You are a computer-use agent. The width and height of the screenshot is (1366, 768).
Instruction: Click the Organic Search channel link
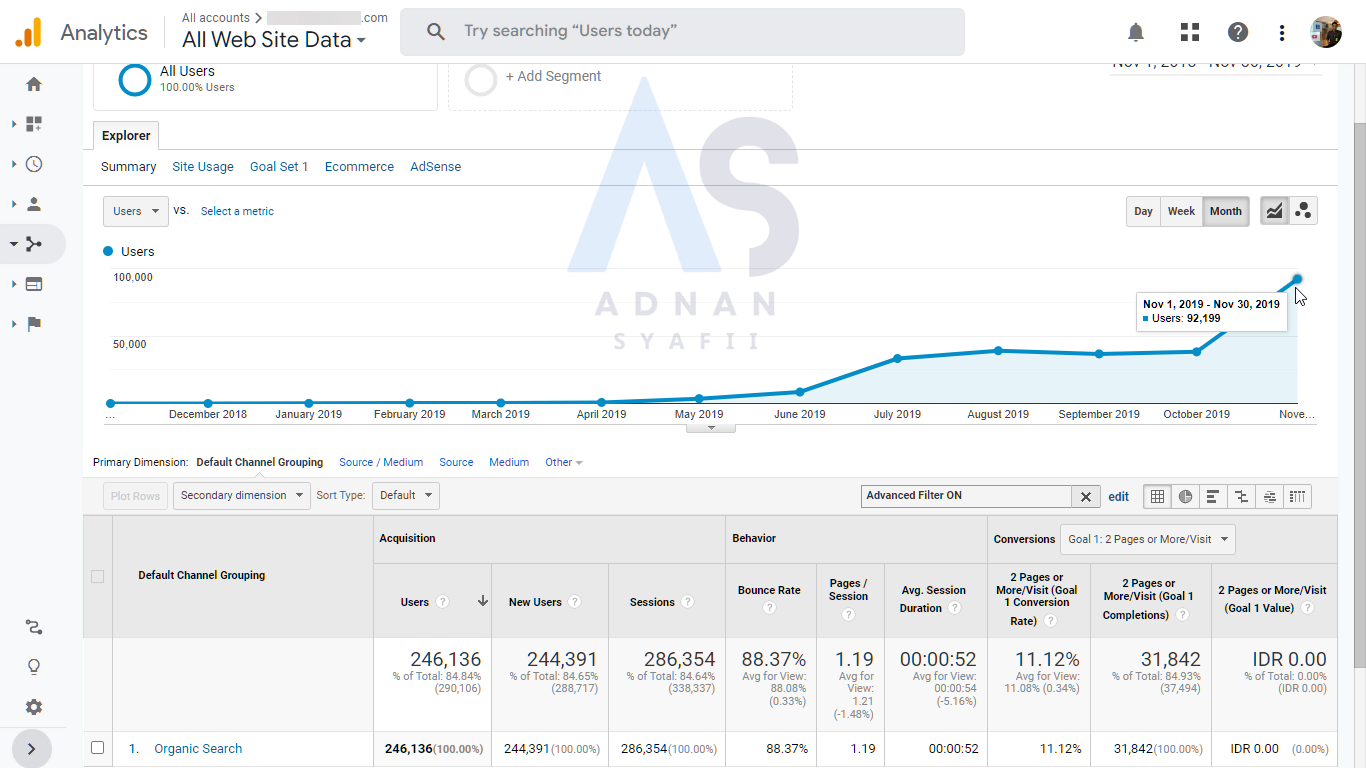pyautogui.click(x=198, y=749)
